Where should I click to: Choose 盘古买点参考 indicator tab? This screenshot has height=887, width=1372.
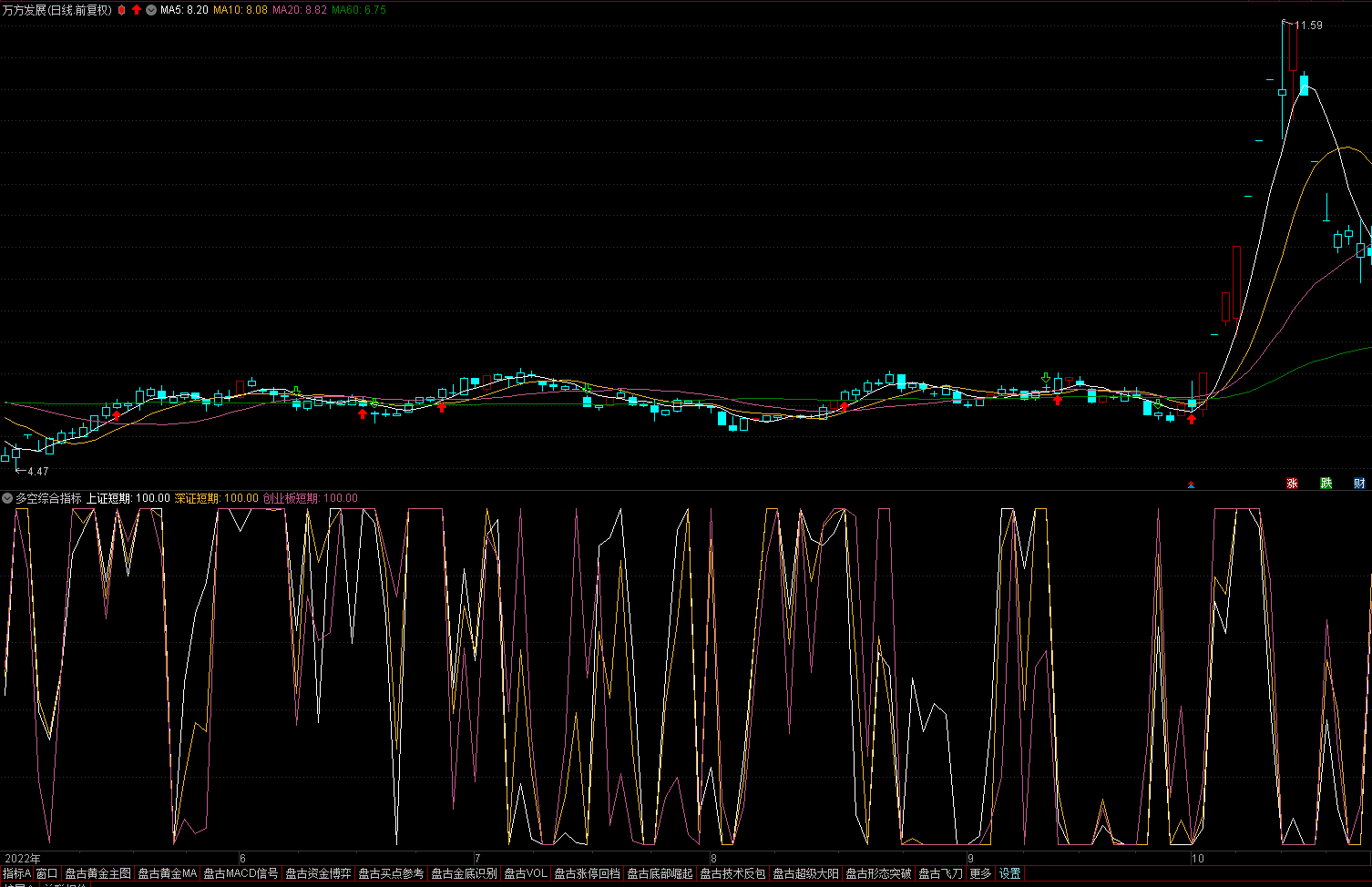pos(391,873)
